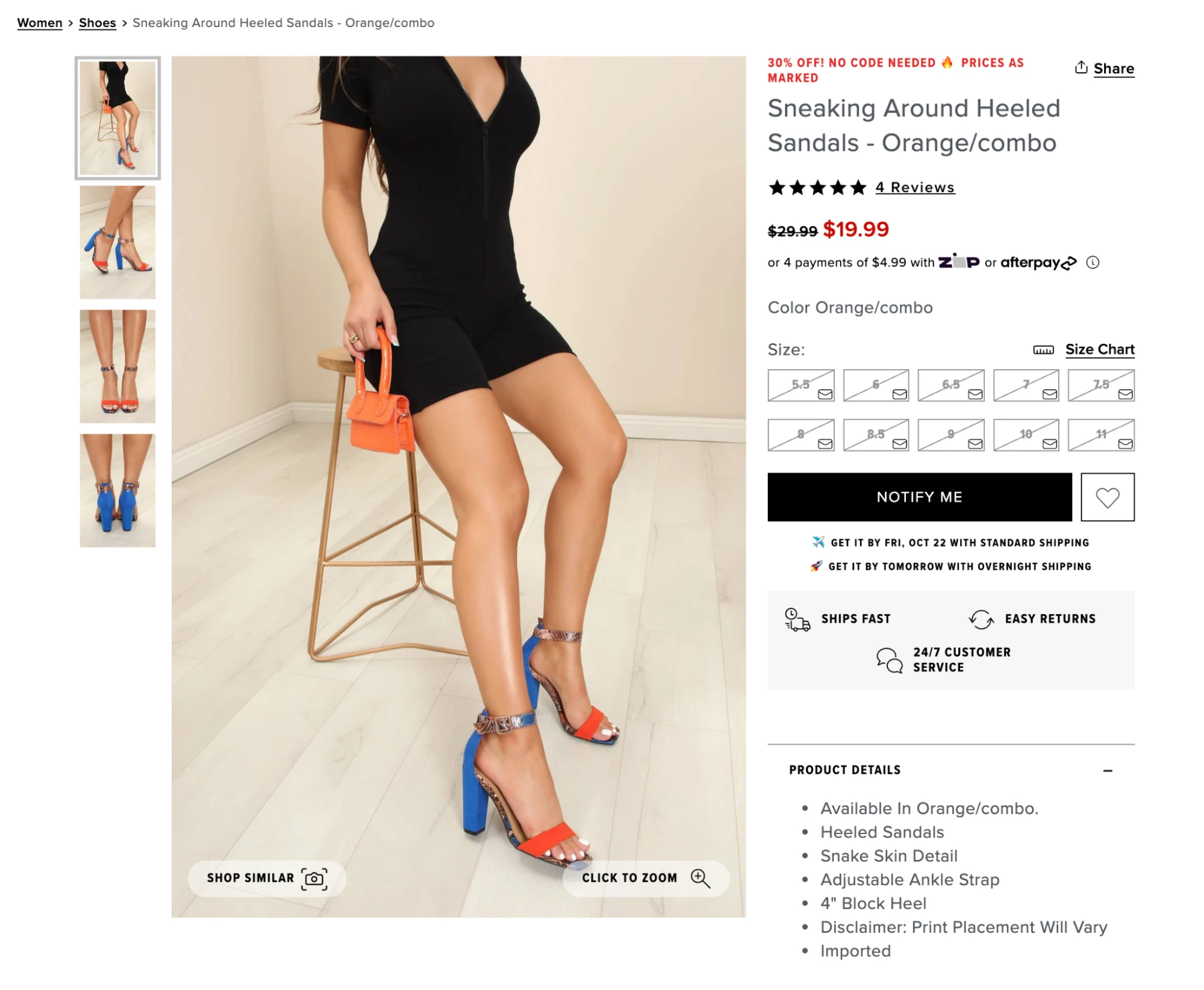The width and height of the screenshot is (1204, 990).
Task: Click the Share upload icon
Action: 1081,67
